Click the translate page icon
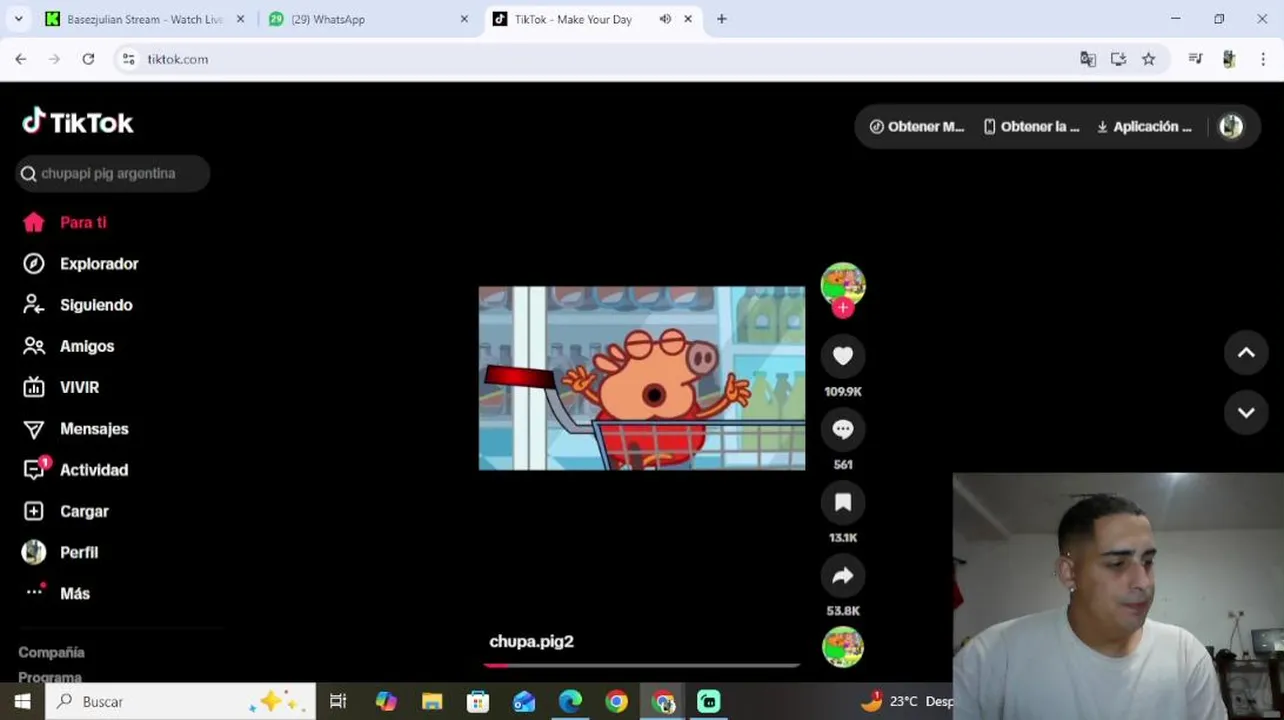 pyautogui.click(x=1088, y=59)
